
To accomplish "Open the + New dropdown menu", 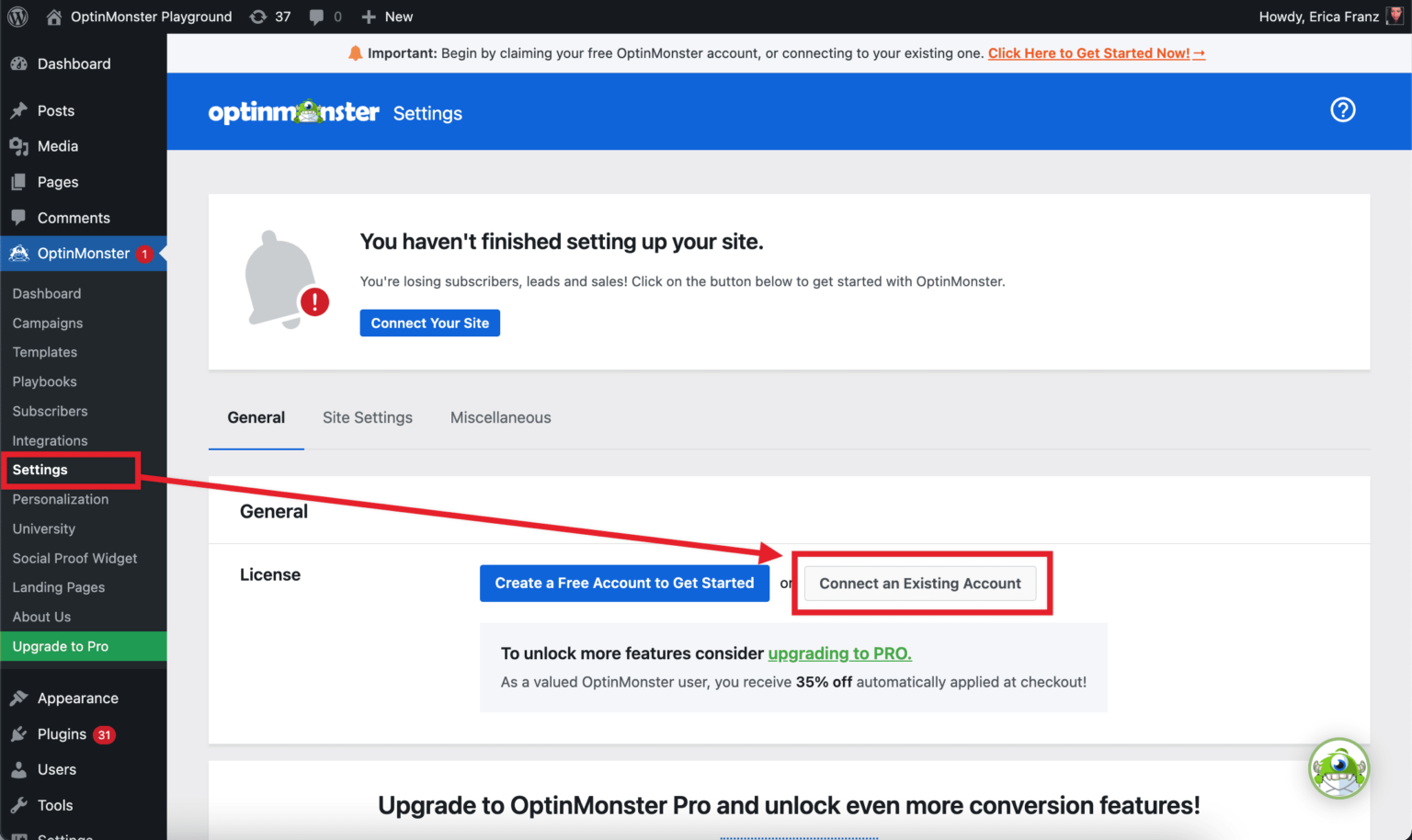I will click(386, 16).
